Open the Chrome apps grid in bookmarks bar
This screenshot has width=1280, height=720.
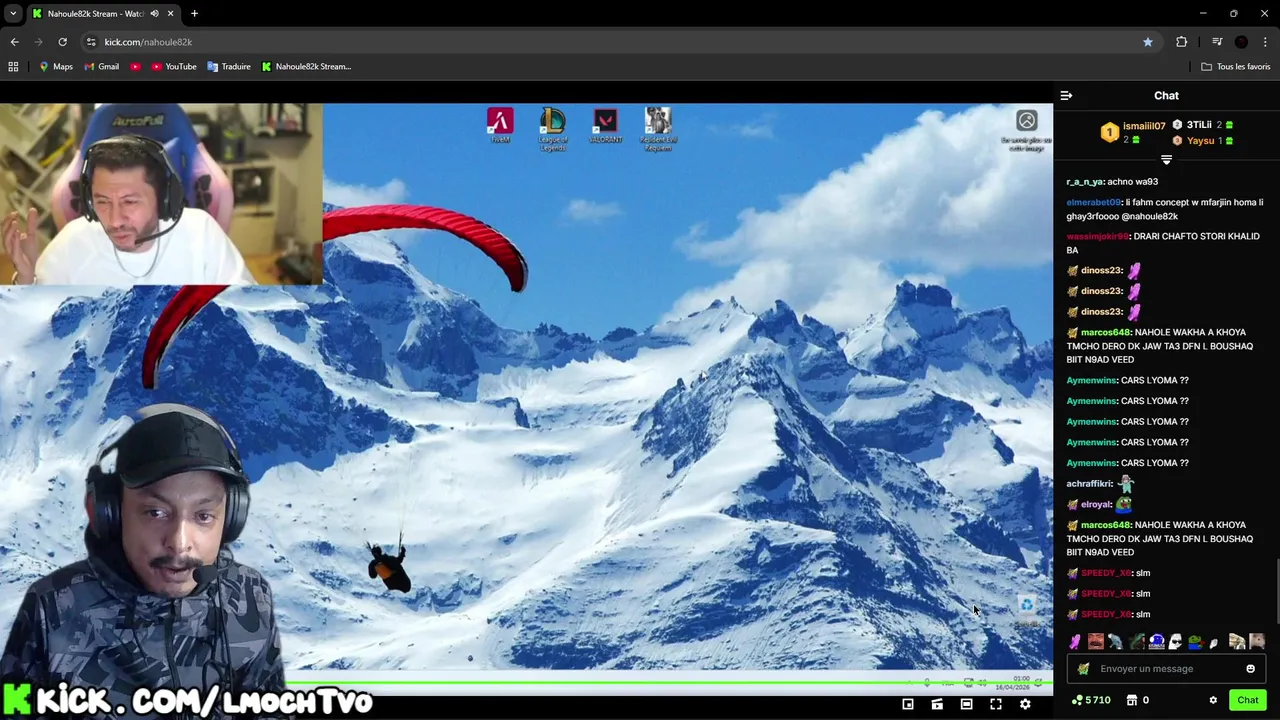(x=13, y=67)
